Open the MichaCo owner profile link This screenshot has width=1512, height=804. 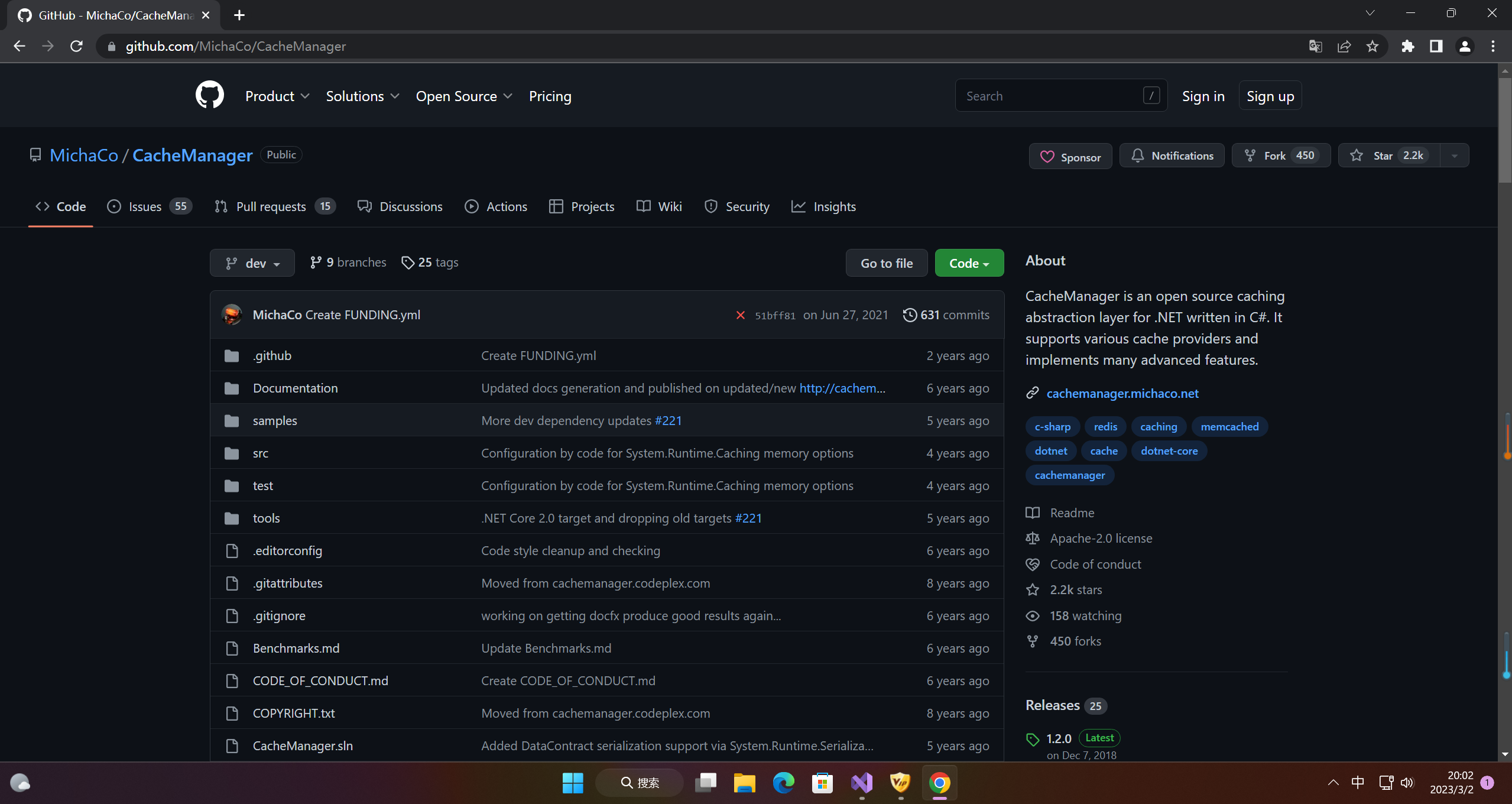84,155
